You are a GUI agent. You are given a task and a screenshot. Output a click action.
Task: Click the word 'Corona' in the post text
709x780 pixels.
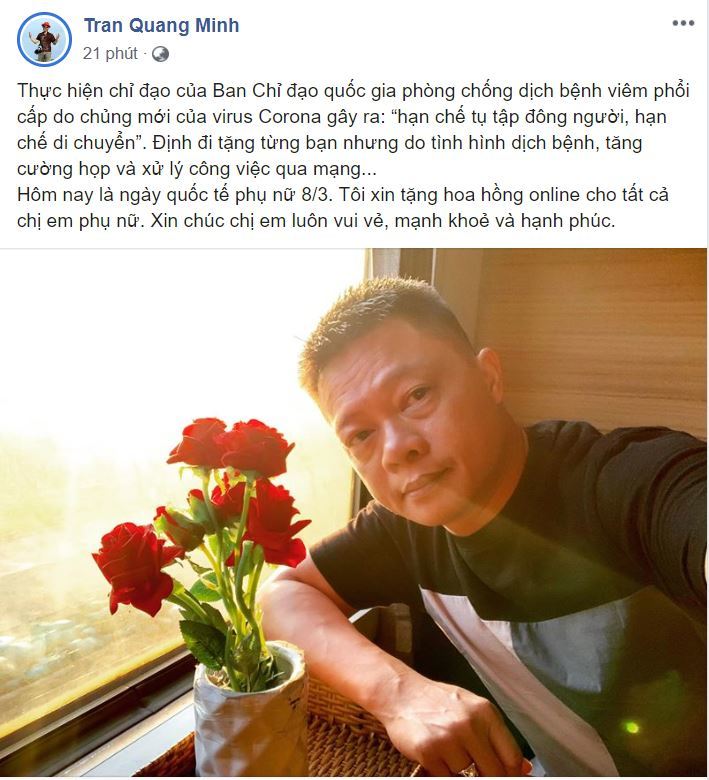[x=290, y=117]
